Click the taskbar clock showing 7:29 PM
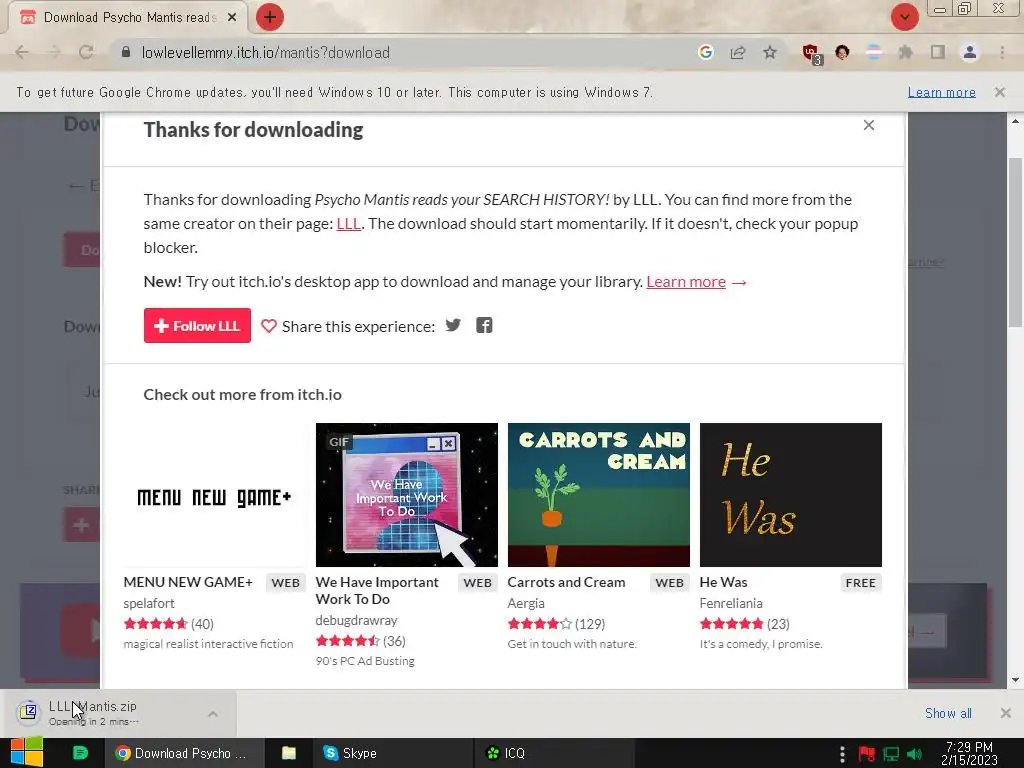This screenshot has width=1024, height=768. [x=969, y=753]
